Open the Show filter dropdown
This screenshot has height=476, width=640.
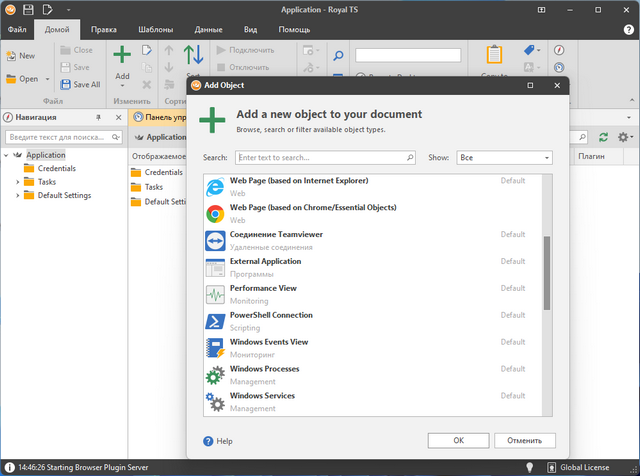pos(504,158)
